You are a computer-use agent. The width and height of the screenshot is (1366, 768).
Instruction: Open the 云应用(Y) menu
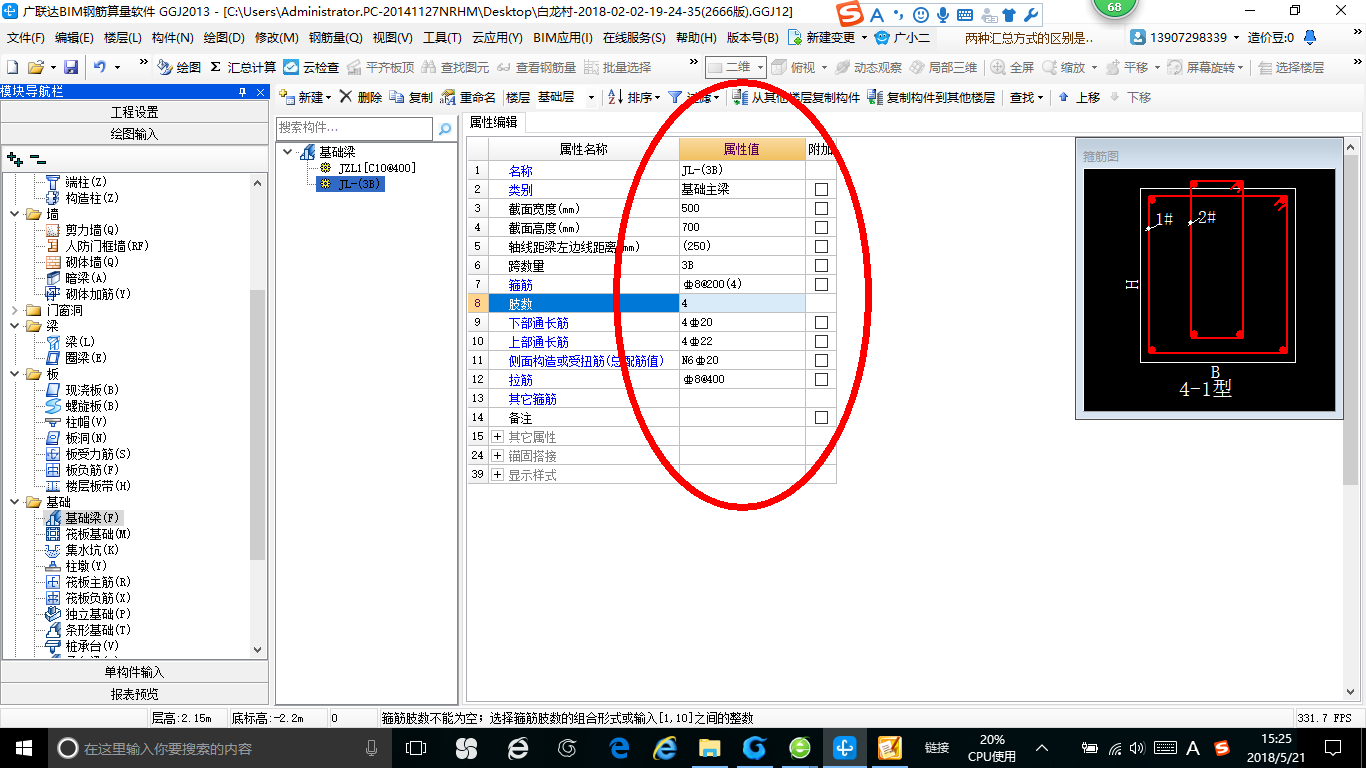coord(497,38)
